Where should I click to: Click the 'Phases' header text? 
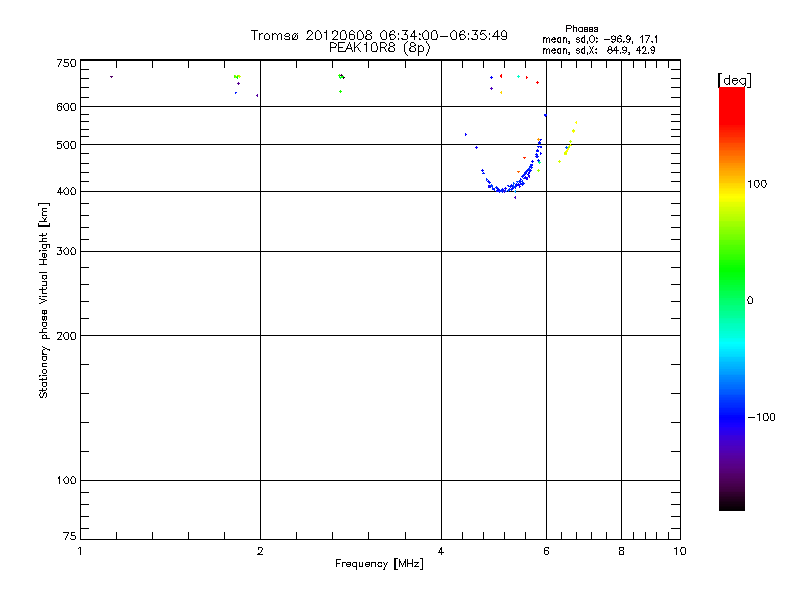(582, 29)
